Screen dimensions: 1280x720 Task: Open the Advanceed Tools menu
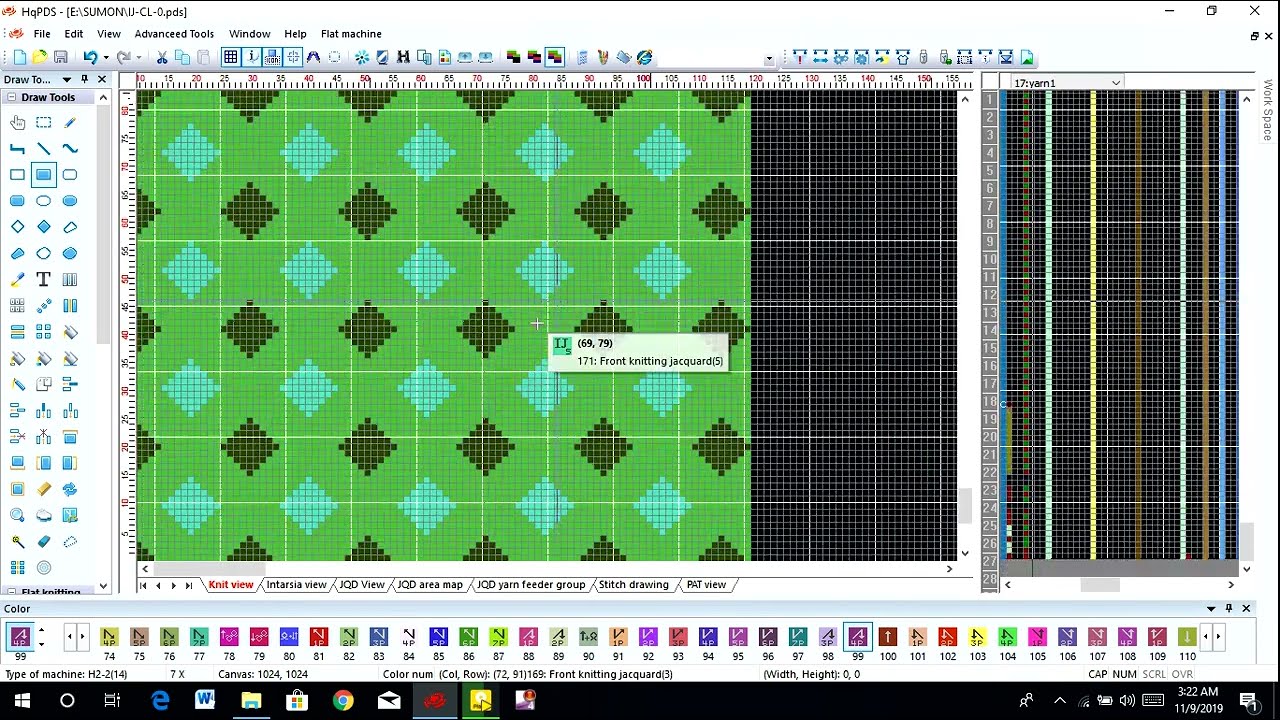tap(174, 34)
